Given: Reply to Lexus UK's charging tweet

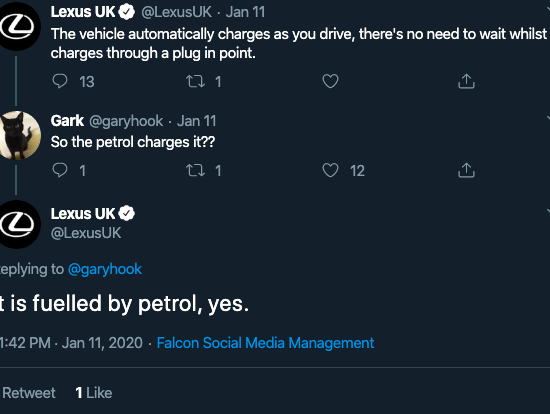Looking at the screenshot, I should pos(60,81).
